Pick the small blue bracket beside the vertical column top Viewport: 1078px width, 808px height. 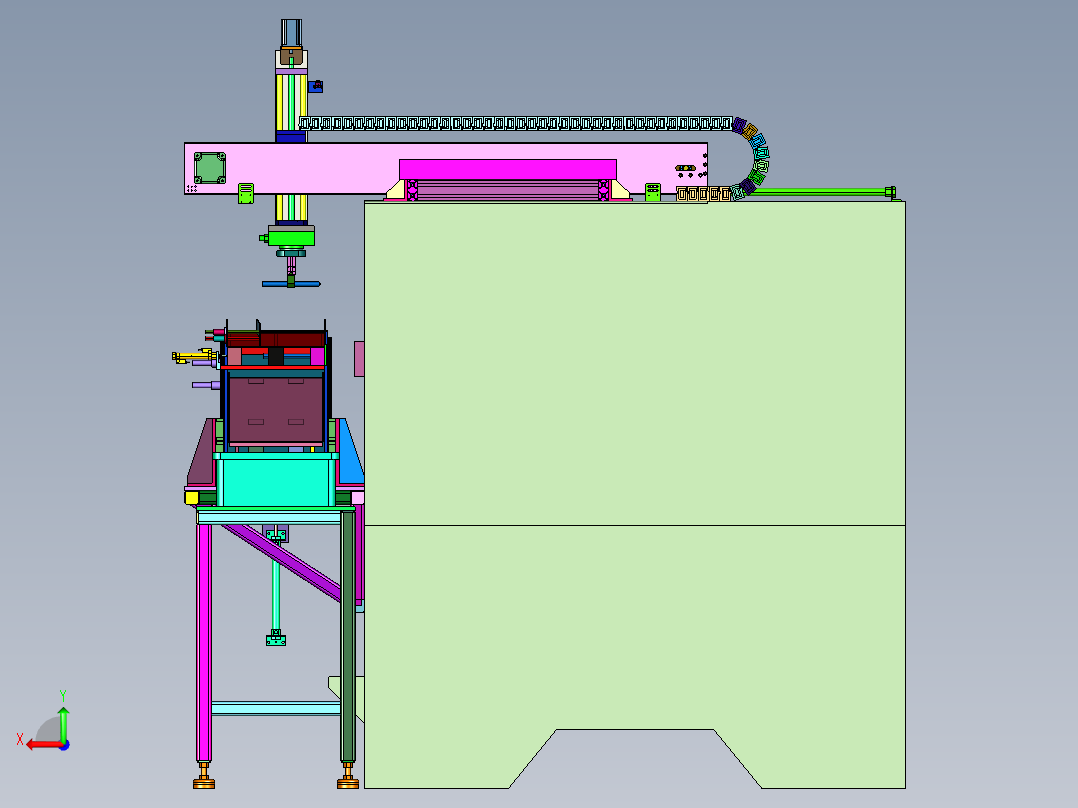[x=316, y=86]
